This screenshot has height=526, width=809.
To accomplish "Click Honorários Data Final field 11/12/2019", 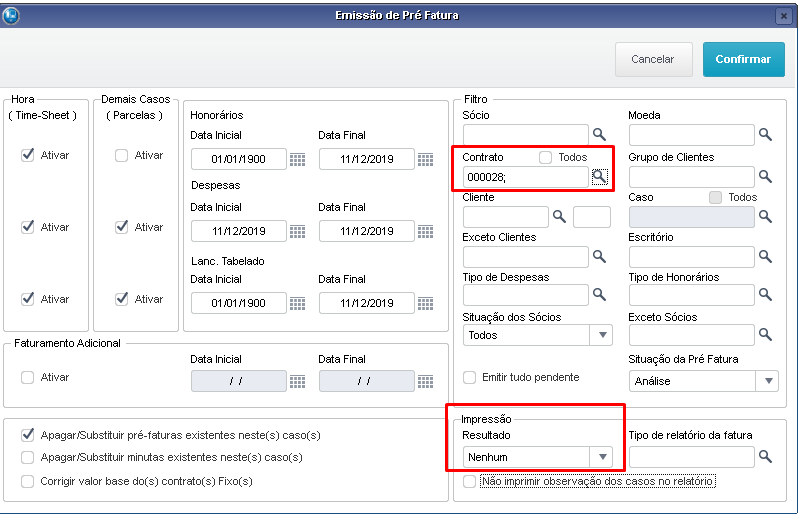I will [x=366, y=159].
